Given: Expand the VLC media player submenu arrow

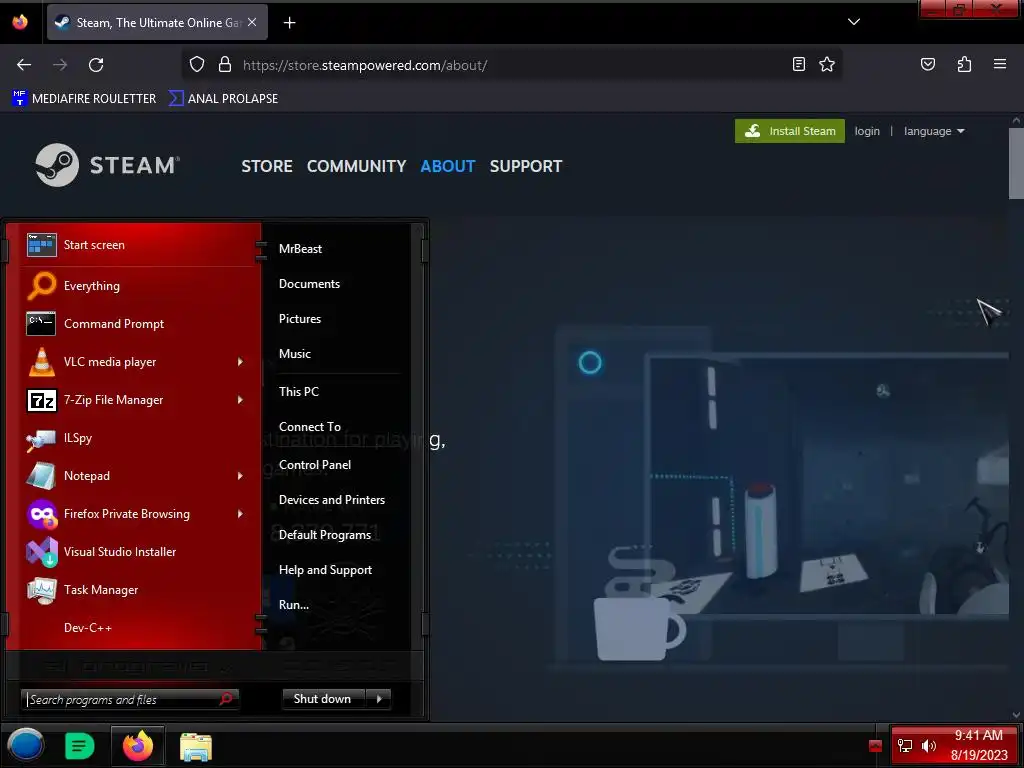Looking at the screenshot, I should pos(240,362).
